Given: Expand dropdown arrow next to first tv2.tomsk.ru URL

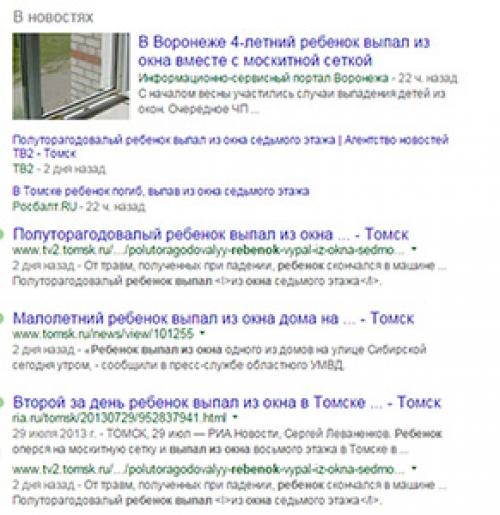Looking at the screenshot, I should pos(414,249).
